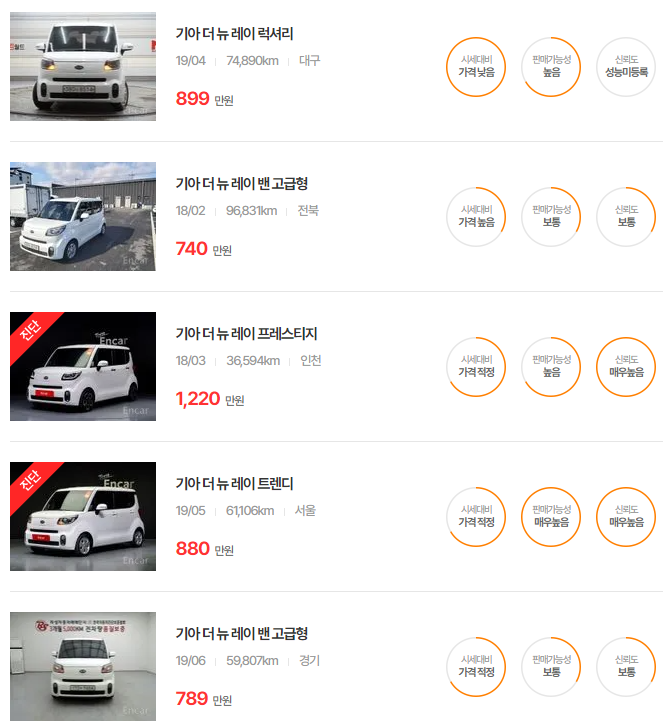The height and width of the screenshot is (727, 663).
Task: Click 가격적정 circle on the 789만원 listing
Action: [x=476, y=667]
